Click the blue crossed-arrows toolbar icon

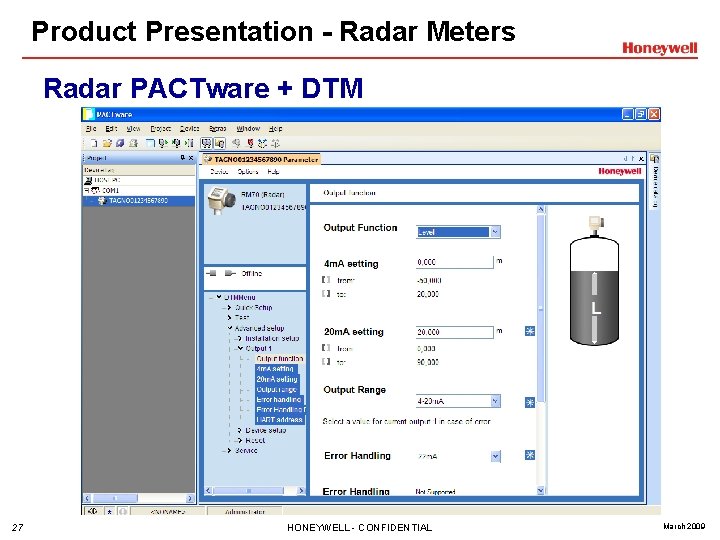coord(262,143)
